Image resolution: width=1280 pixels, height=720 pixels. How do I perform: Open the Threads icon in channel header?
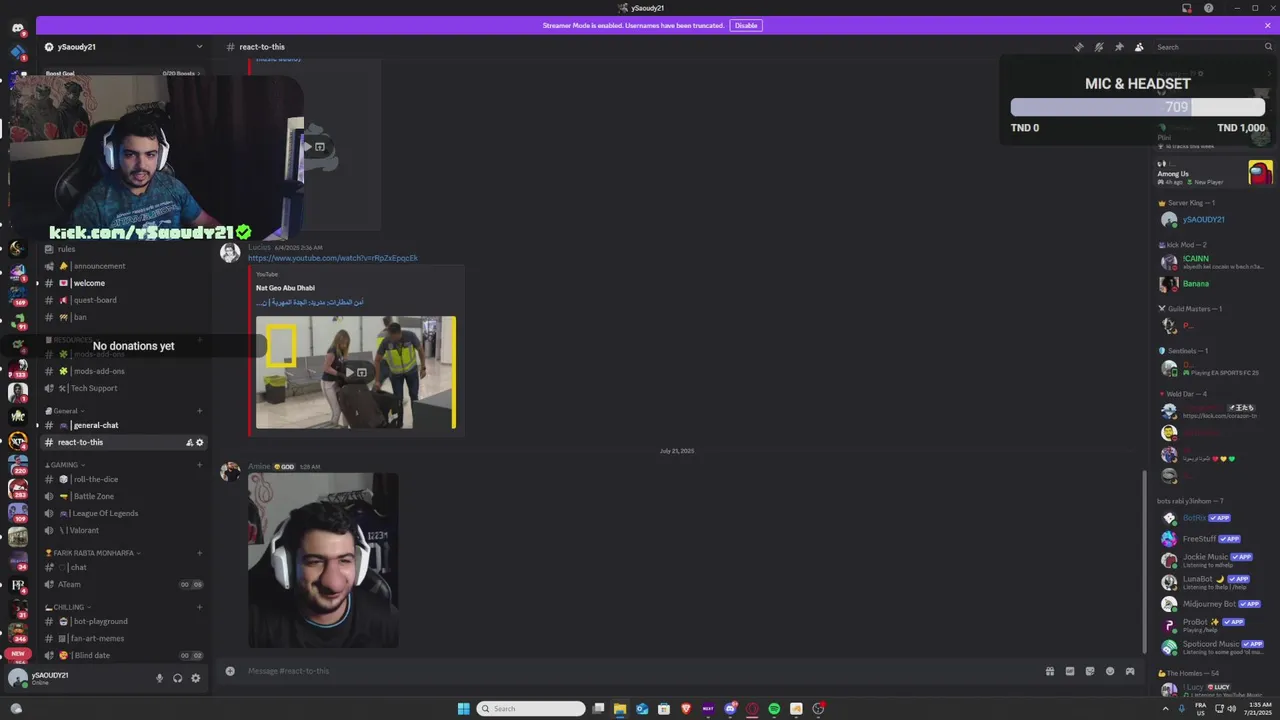point(1079,47)
